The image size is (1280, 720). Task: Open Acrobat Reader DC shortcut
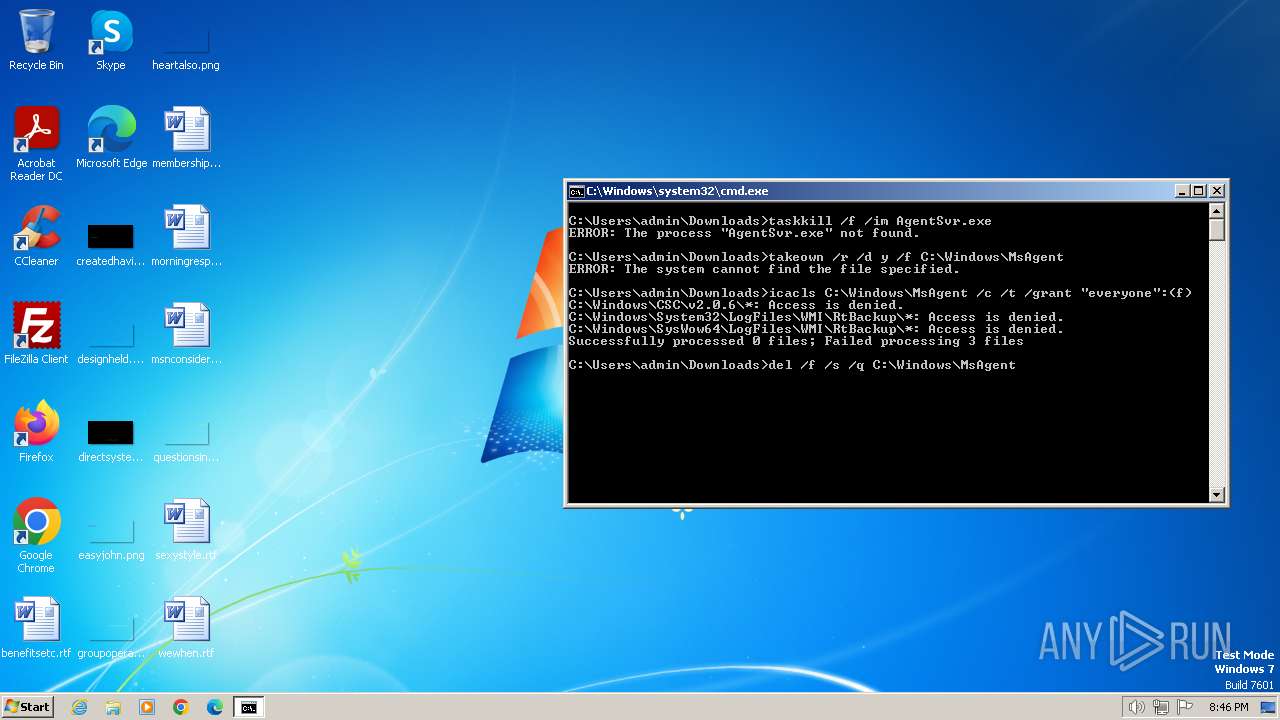pyautogui.click(x=36, y=143)
